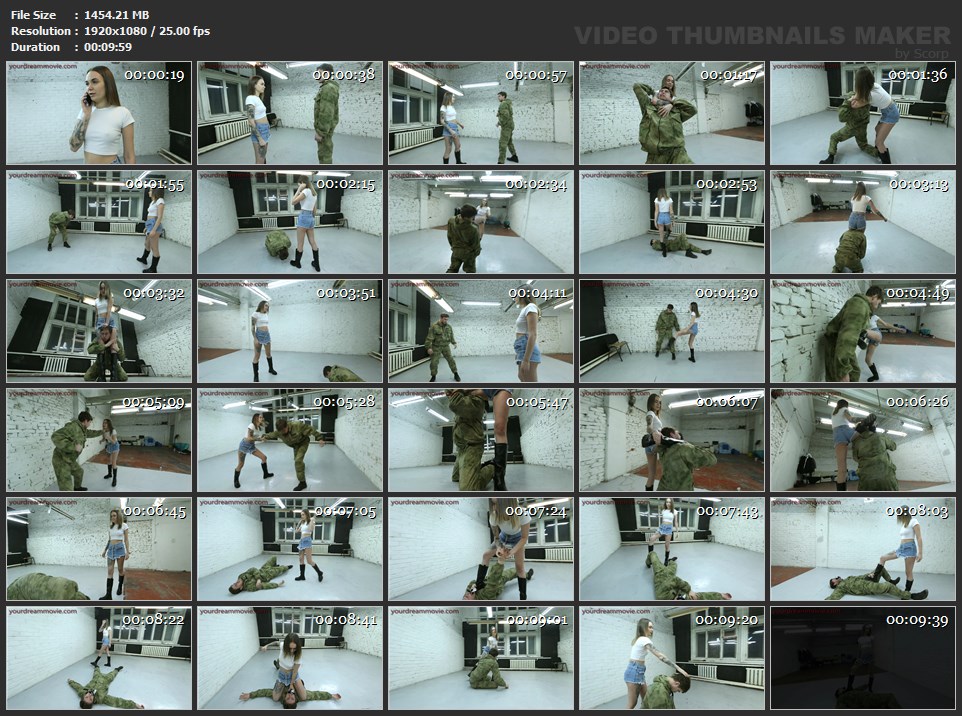Click the frame timestamped 00:06:07
962x716 pixels.
point(671,440)
